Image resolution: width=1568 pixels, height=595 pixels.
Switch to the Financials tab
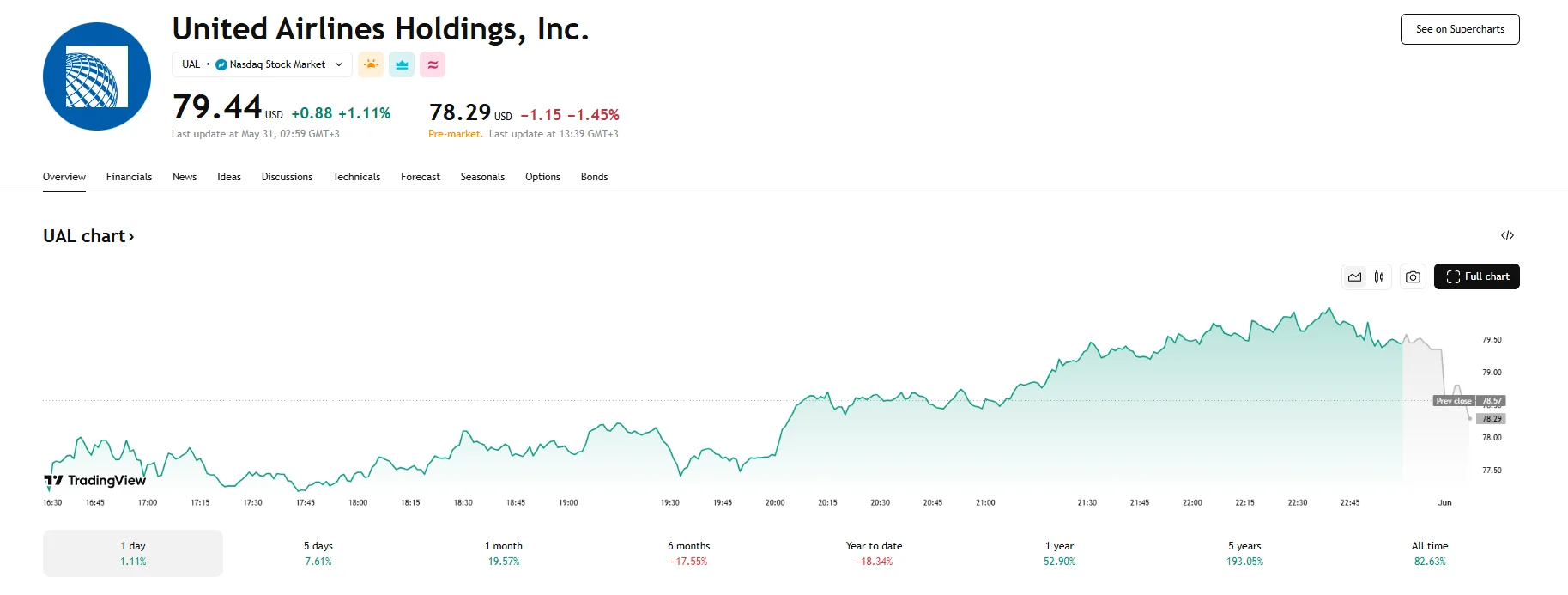[x=129, y=177]
